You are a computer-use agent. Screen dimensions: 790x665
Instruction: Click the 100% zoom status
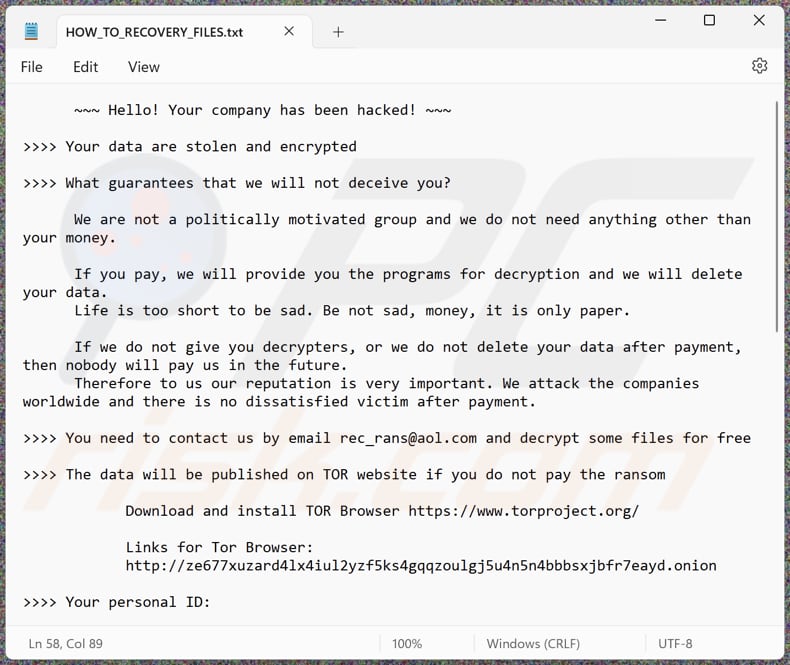407,644
